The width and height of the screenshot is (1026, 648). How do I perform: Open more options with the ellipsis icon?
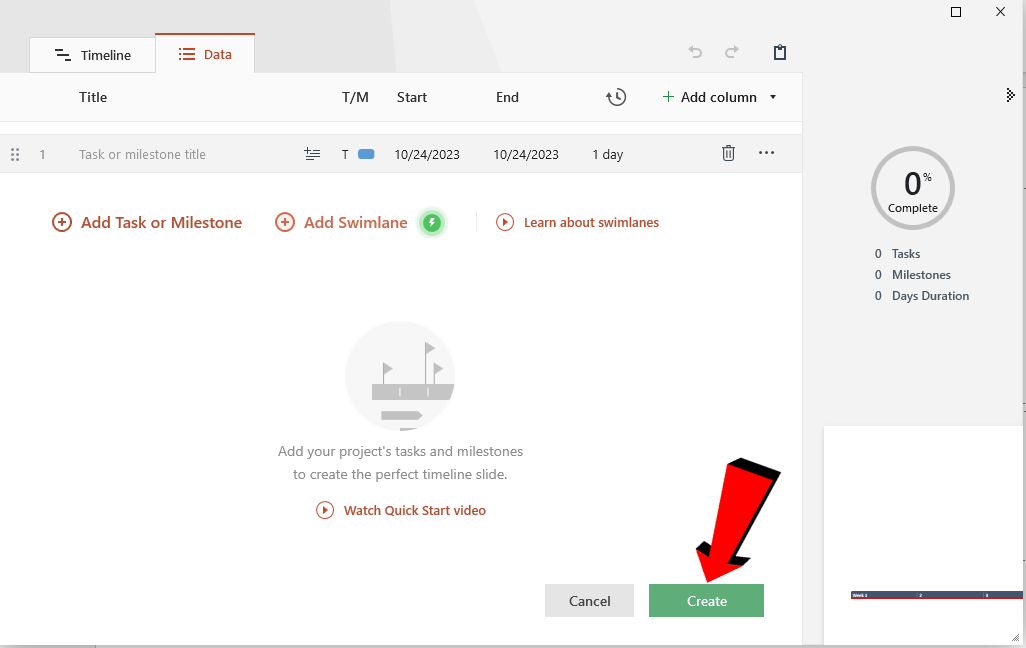point(766,153)
